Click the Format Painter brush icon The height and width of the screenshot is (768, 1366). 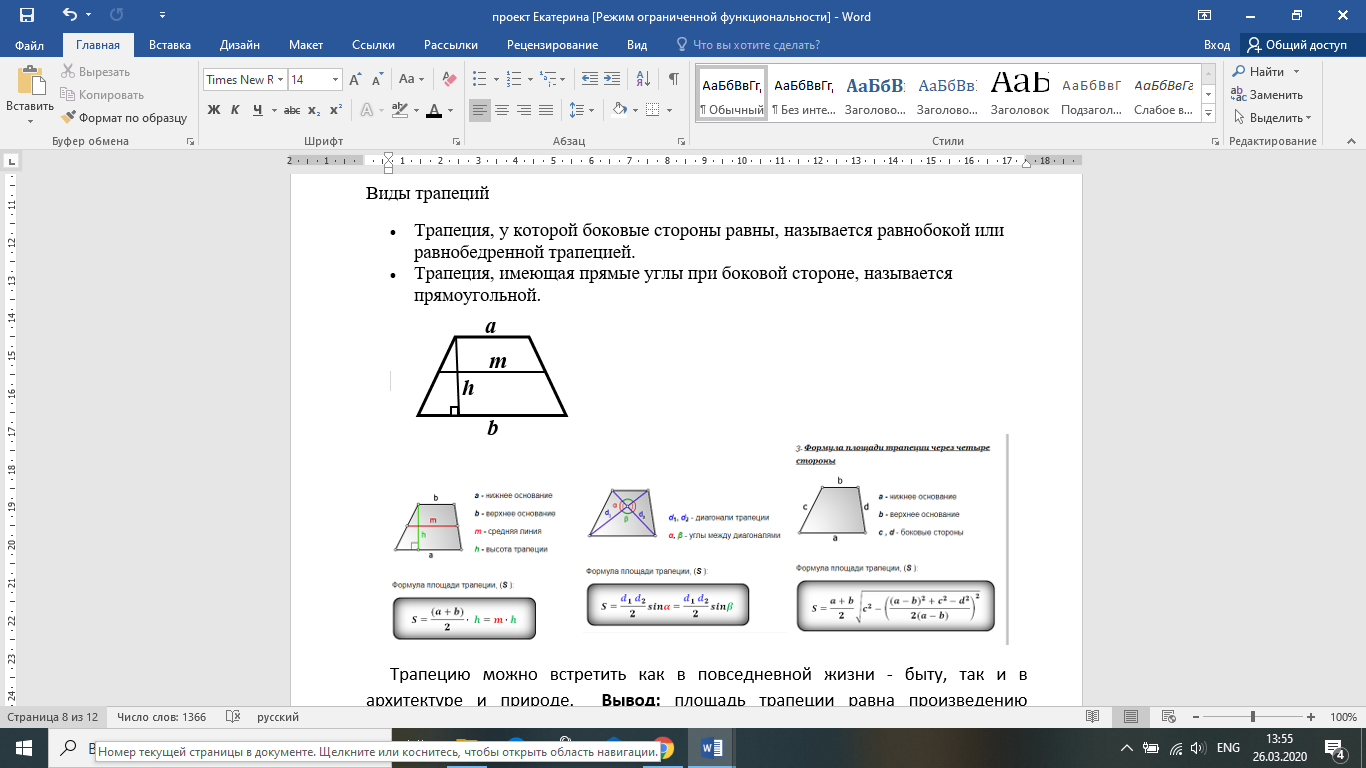pos(69,117)
